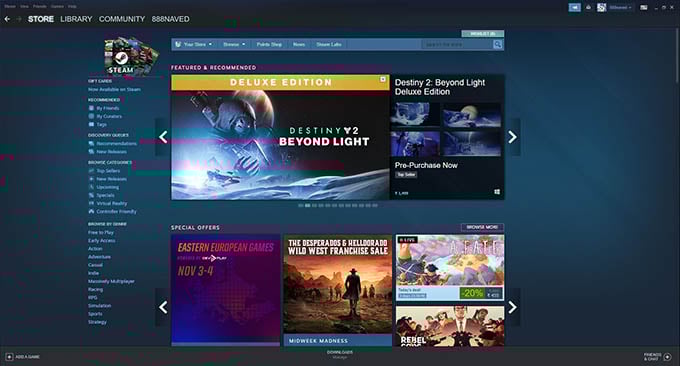Screen dimensions: 680x366
Task: Open the Top Sellers sidebar link
Action: point(108,171)
